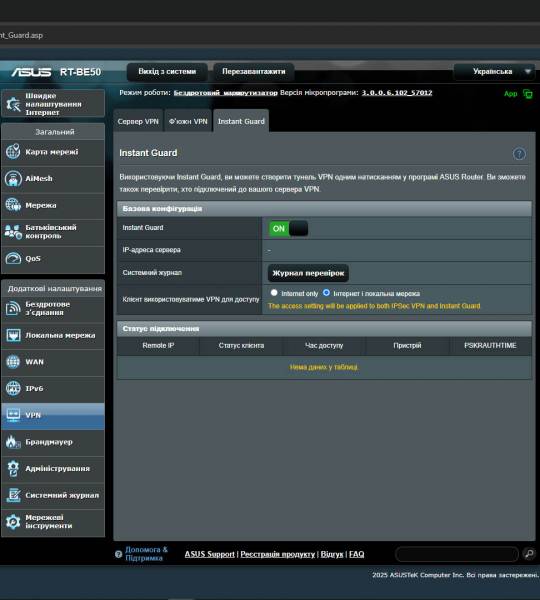The image size is (540, 600).
Task: Click the Час доступу column header
Action: (324, 346)
